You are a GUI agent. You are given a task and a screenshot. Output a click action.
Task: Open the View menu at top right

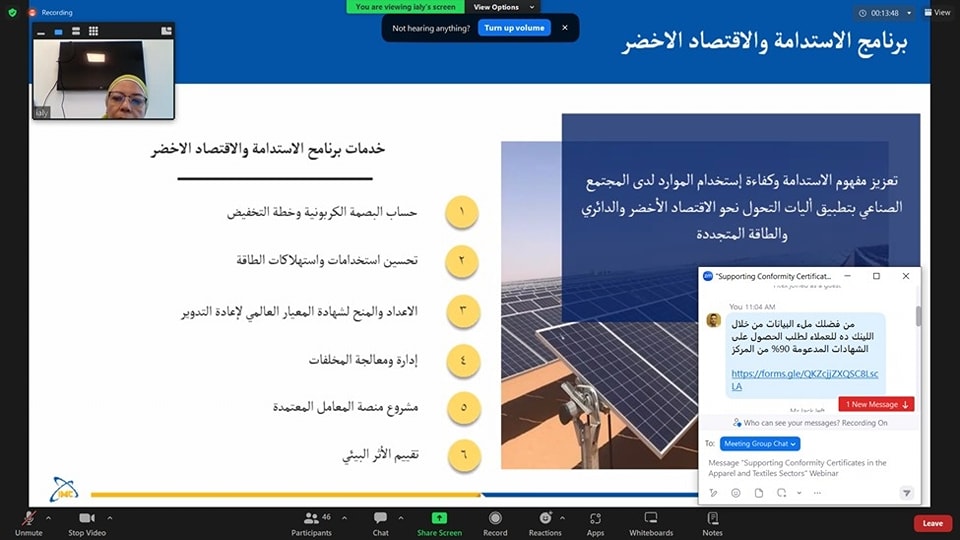coord(937,13)
